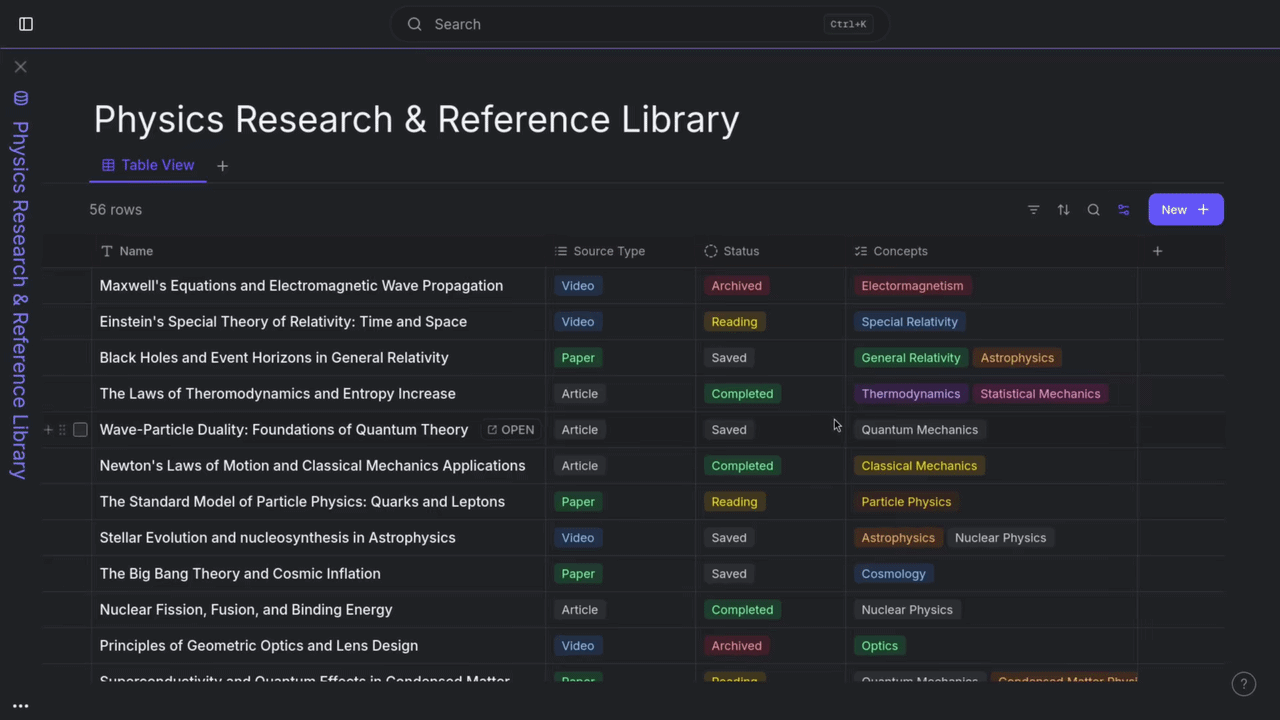The height and width of the screenshot is (720, 1280).
Task: Click Stellar Evolution and nucleosynthesis in Astrophysics
Action: pos(277,538)
